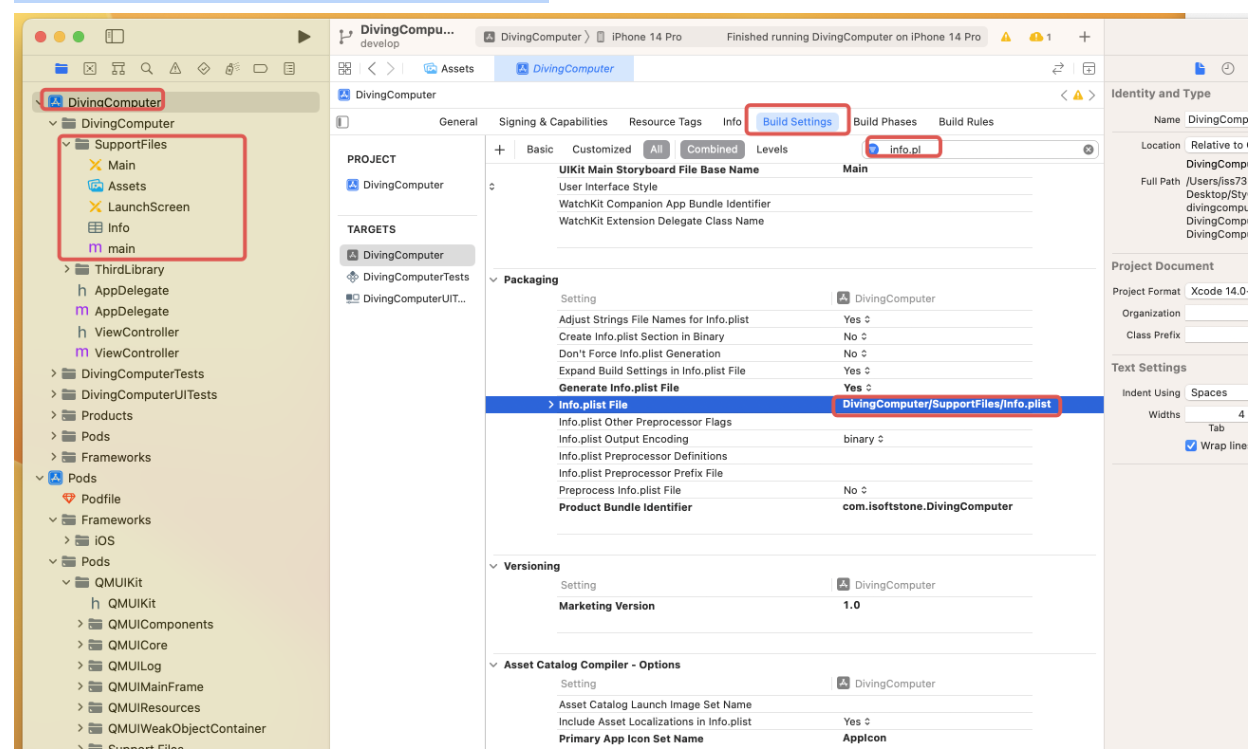
Task: Open the History inspector clock icon
Action: coord(1228,68)
